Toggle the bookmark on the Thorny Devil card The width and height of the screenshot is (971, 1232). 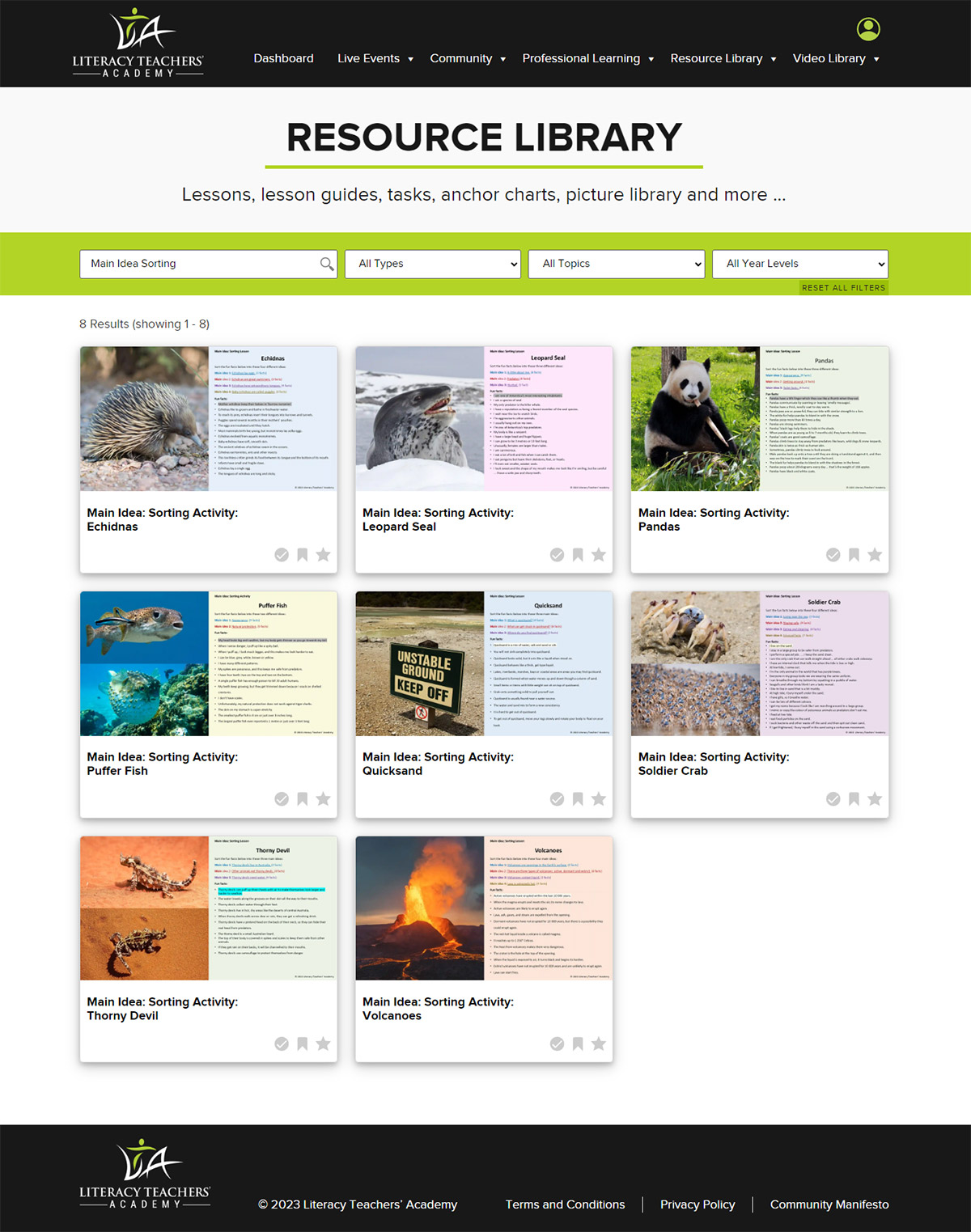click(302, 1044)
